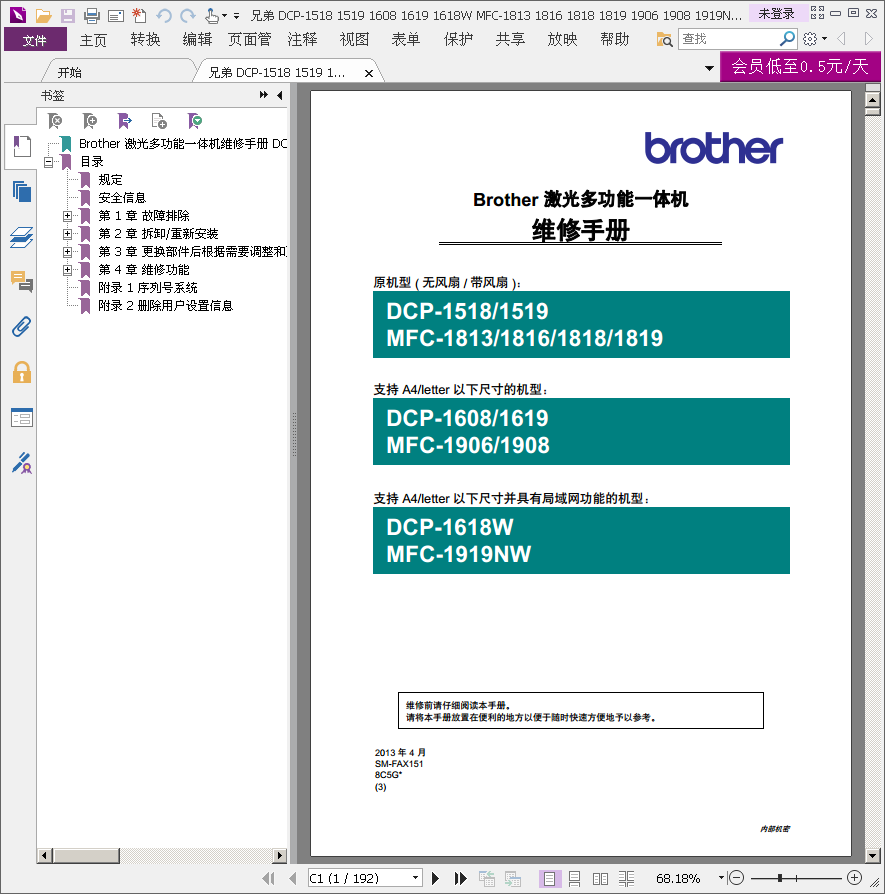Collapse the 目录 bookmark node
This screenshot has height=894, width=885.
click(x=48, y=162)
